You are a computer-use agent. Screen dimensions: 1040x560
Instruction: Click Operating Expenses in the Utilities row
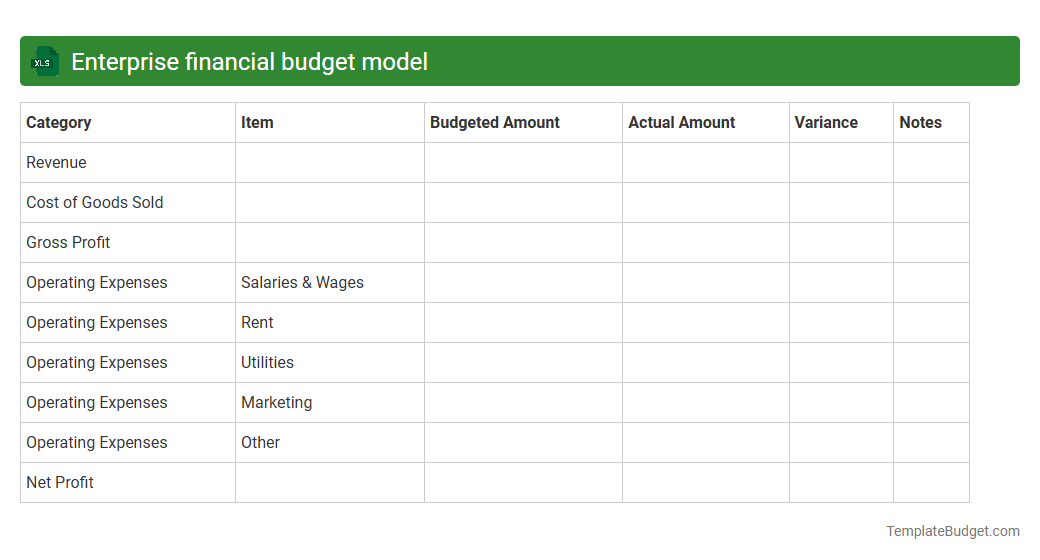point(128,362)
